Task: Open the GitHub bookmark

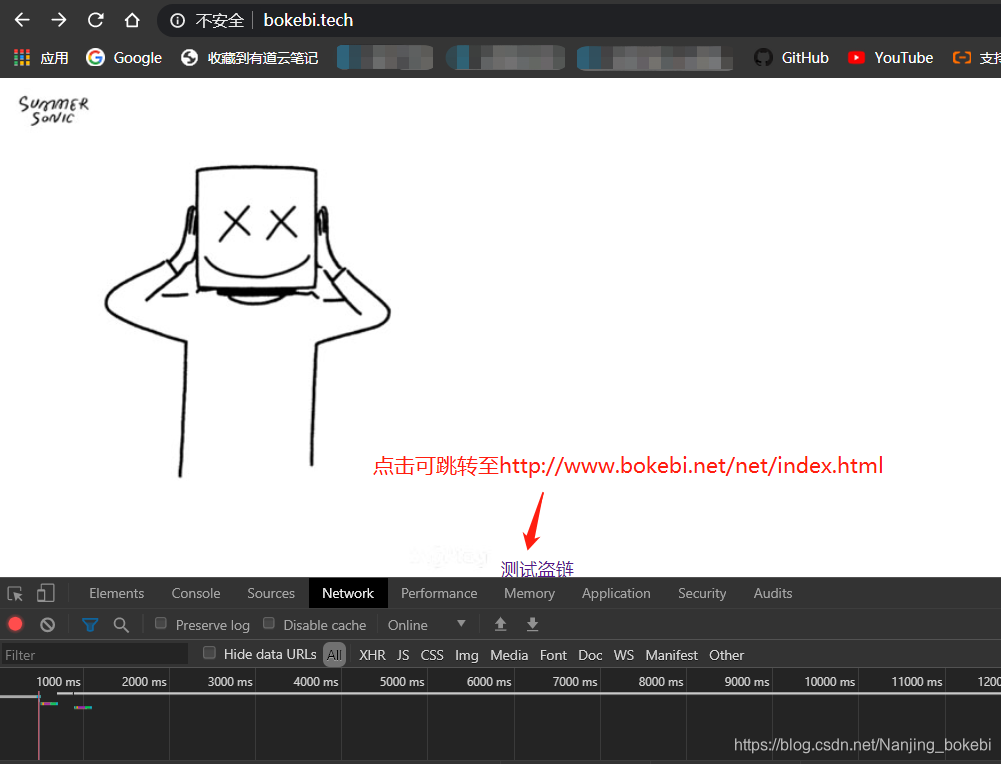Action: point(791,58)
